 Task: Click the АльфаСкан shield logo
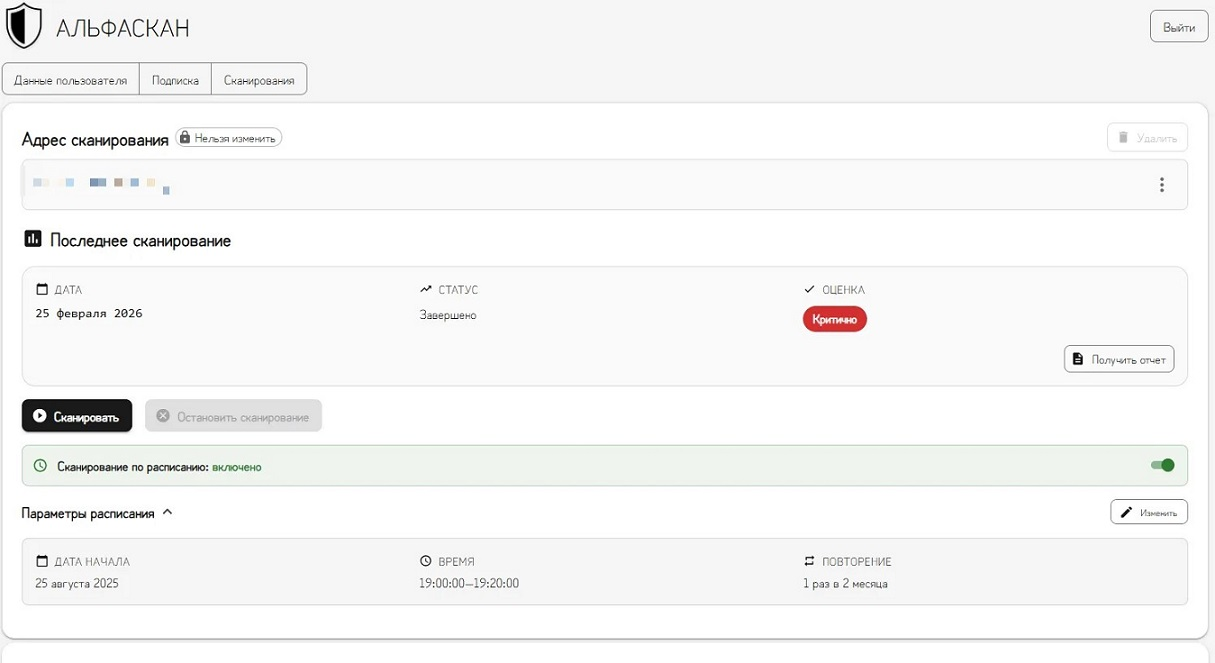(24, 27)
